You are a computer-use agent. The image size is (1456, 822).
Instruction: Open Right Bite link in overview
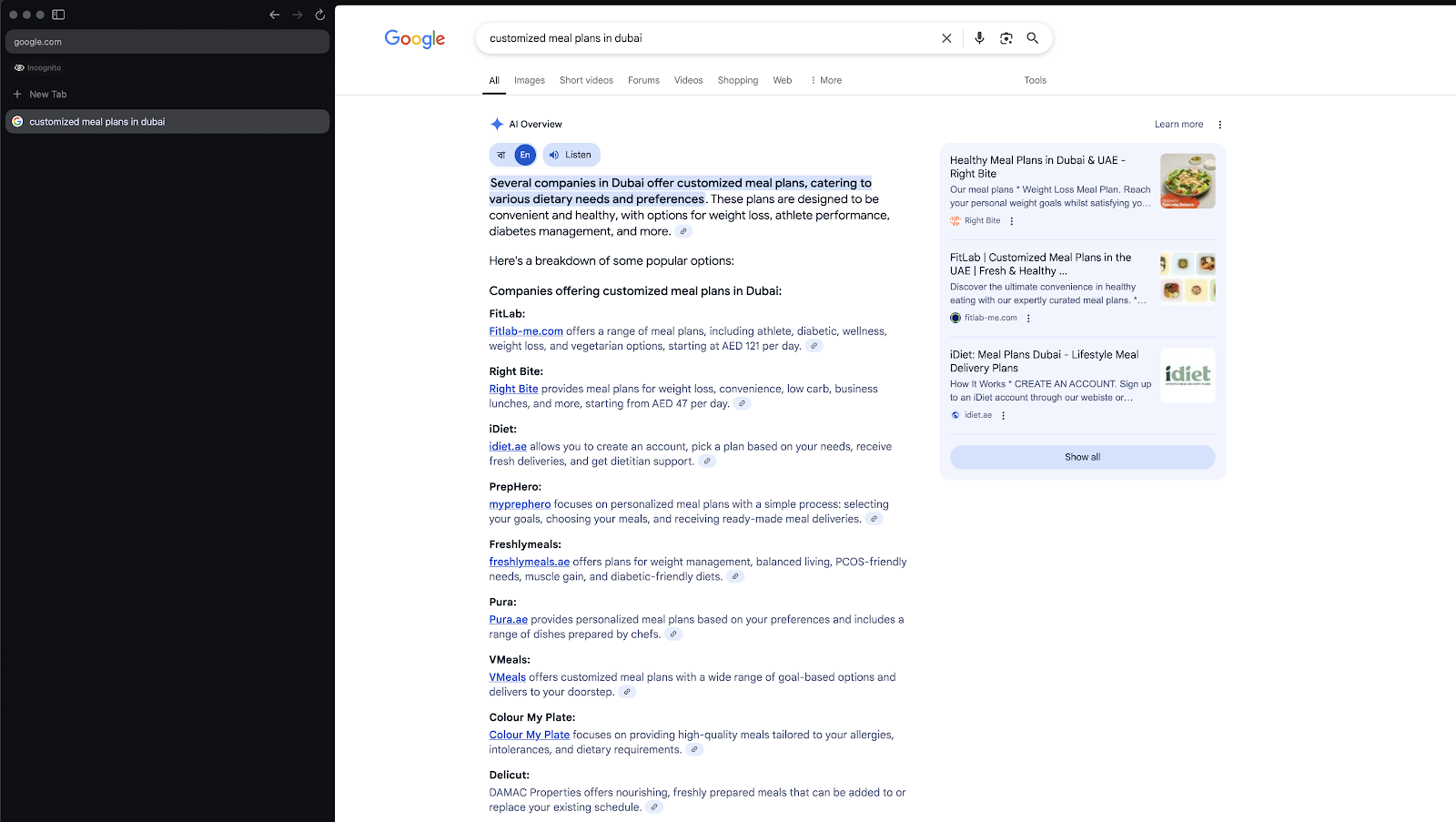click(x=514, y=389)
